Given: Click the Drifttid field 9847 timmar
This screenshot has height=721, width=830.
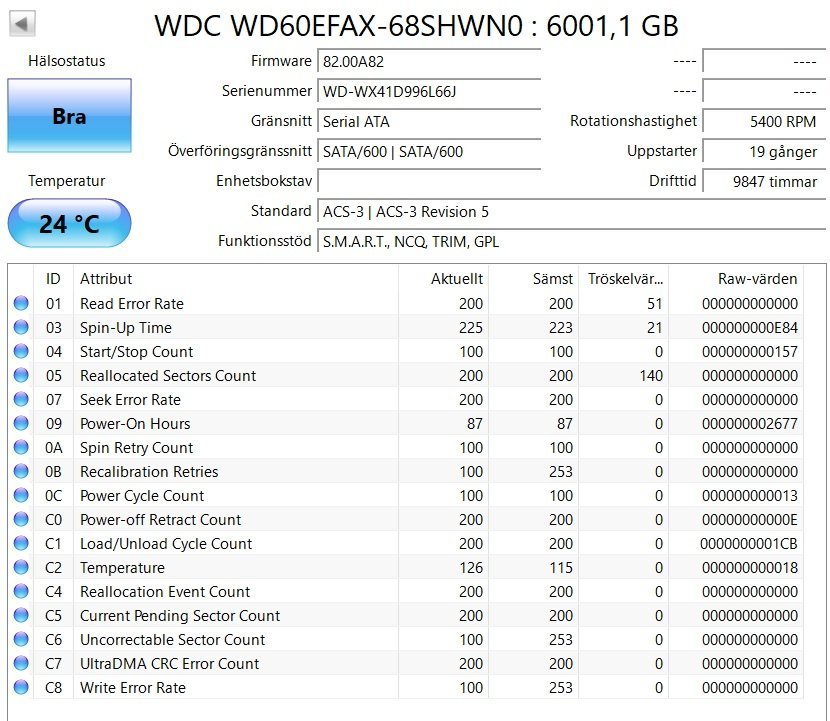Looking at the screenshot, I should [x=764, y=182].
